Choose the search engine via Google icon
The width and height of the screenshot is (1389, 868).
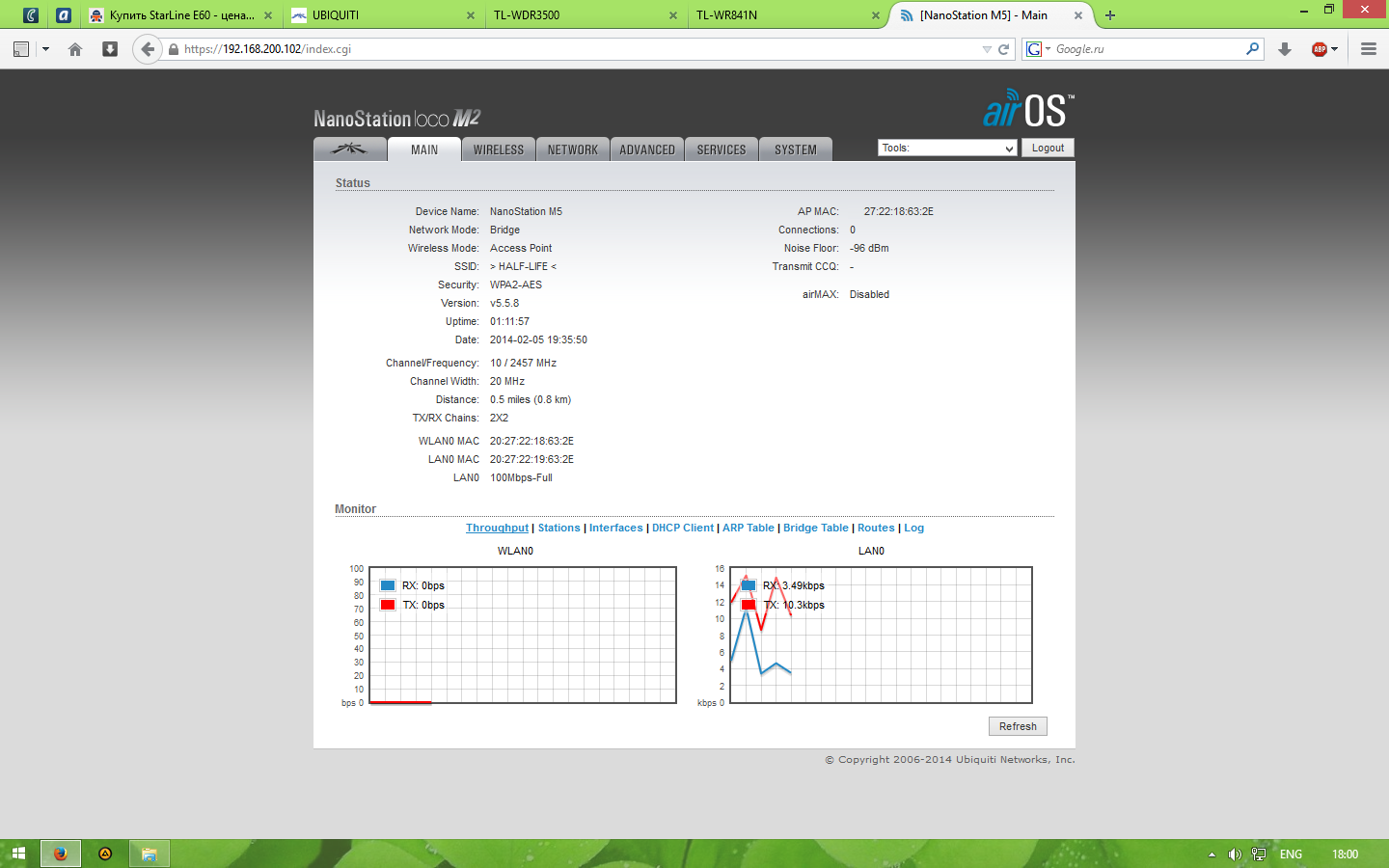click(x=1037, y=49)
